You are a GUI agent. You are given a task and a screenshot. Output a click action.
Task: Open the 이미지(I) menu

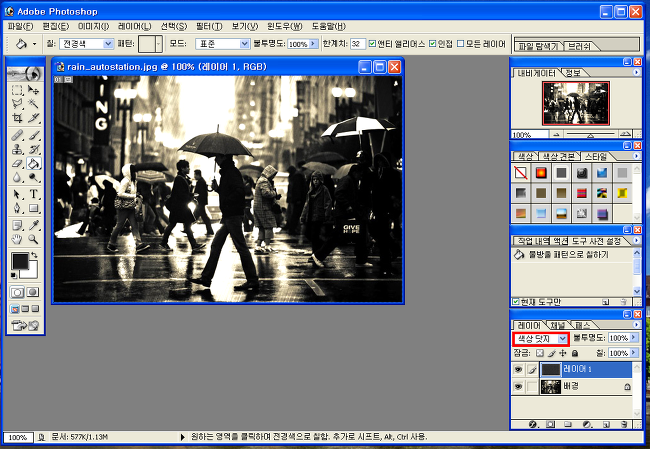pos(93,26)
